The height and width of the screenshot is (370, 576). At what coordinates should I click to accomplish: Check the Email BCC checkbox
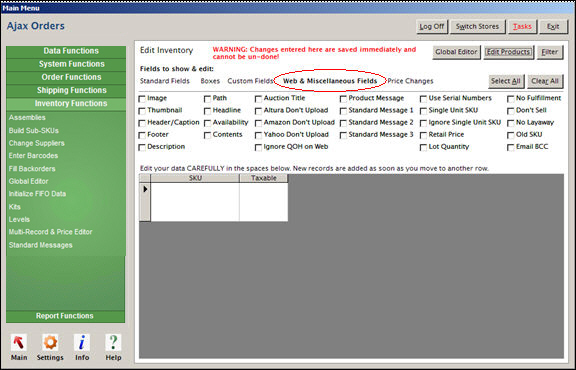(511, 147)
